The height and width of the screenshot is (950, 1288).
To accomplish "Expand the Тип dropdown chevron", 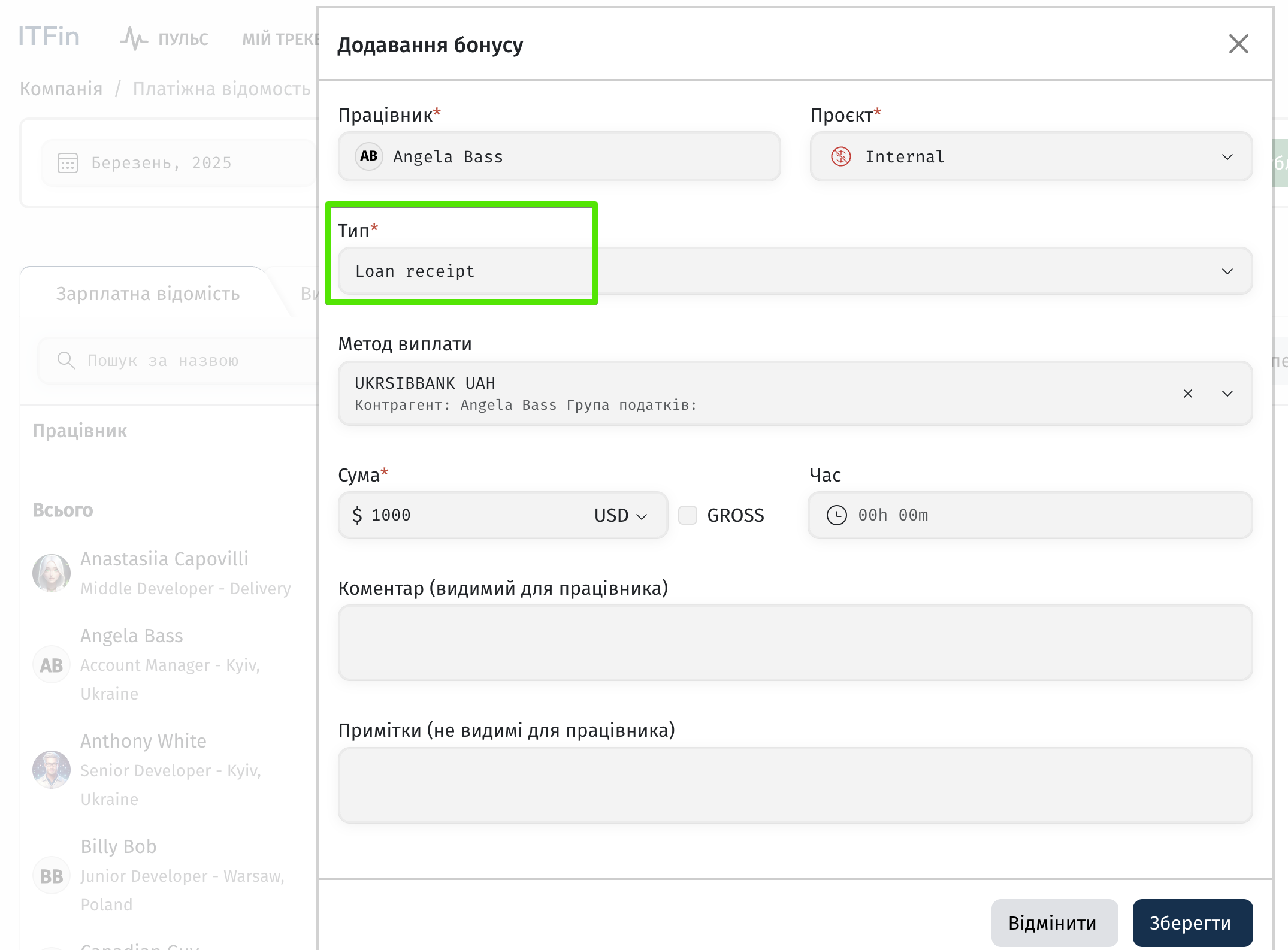I will point(1227,271).
